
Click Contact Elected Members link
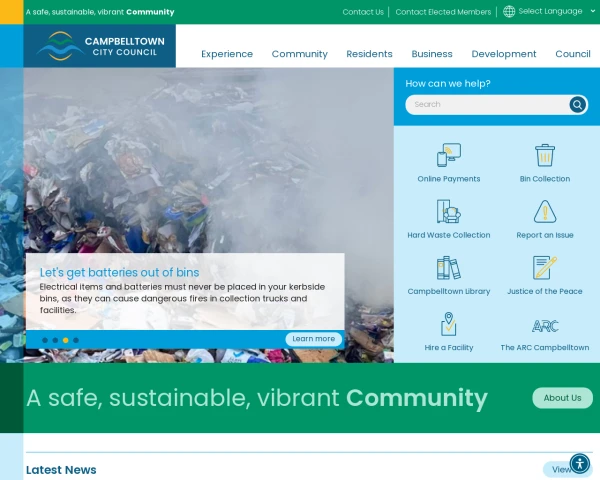tap(443, 12)
